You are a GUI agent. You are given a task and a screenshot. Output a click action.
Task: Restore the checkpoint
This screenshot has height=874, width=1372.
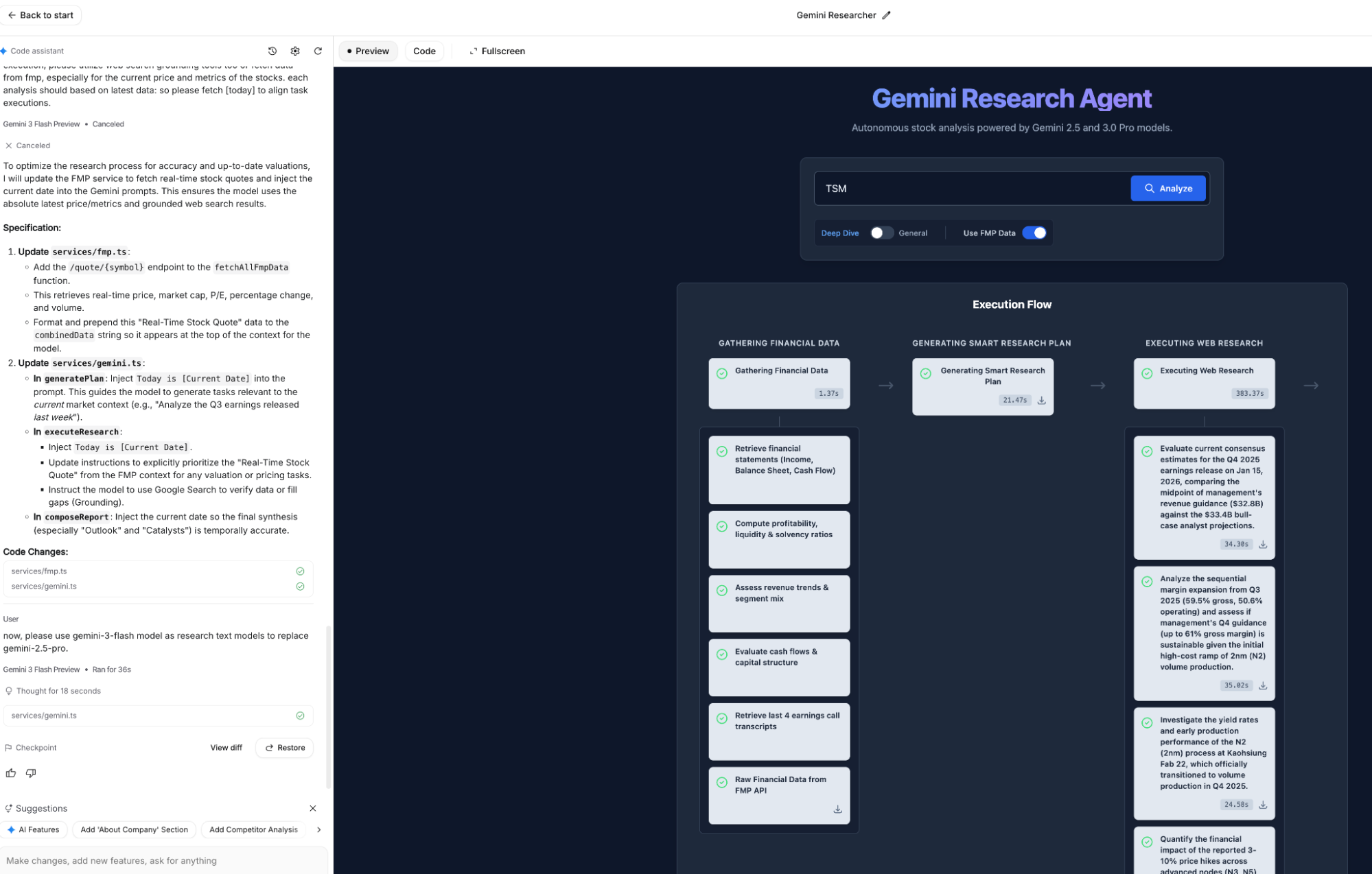click(285, 748)
